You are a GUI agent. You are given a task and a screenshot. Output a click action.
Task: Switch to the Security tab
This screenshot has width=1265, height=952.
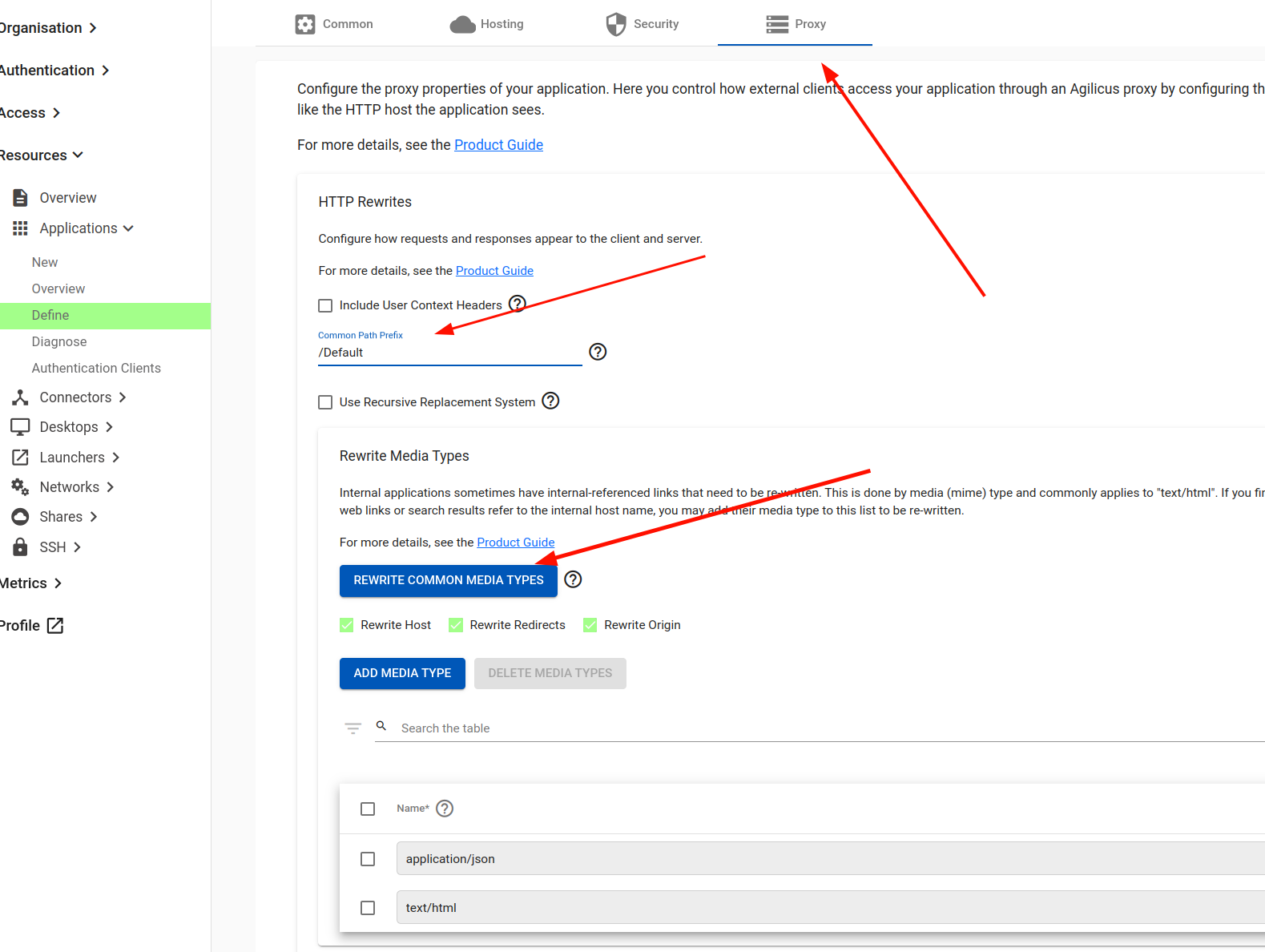click(643, 24)
